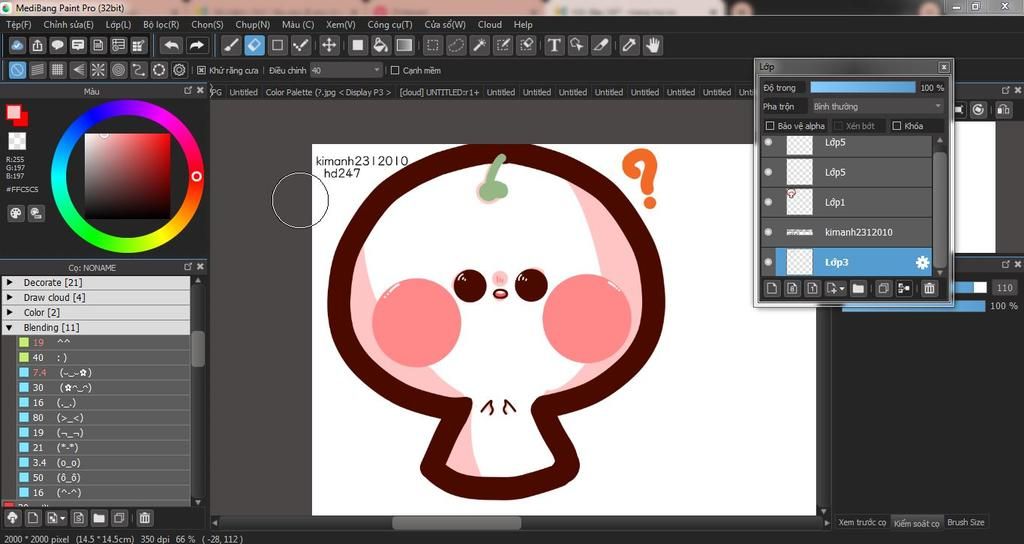Switch to Color Palette document tab

coord(328,92)
